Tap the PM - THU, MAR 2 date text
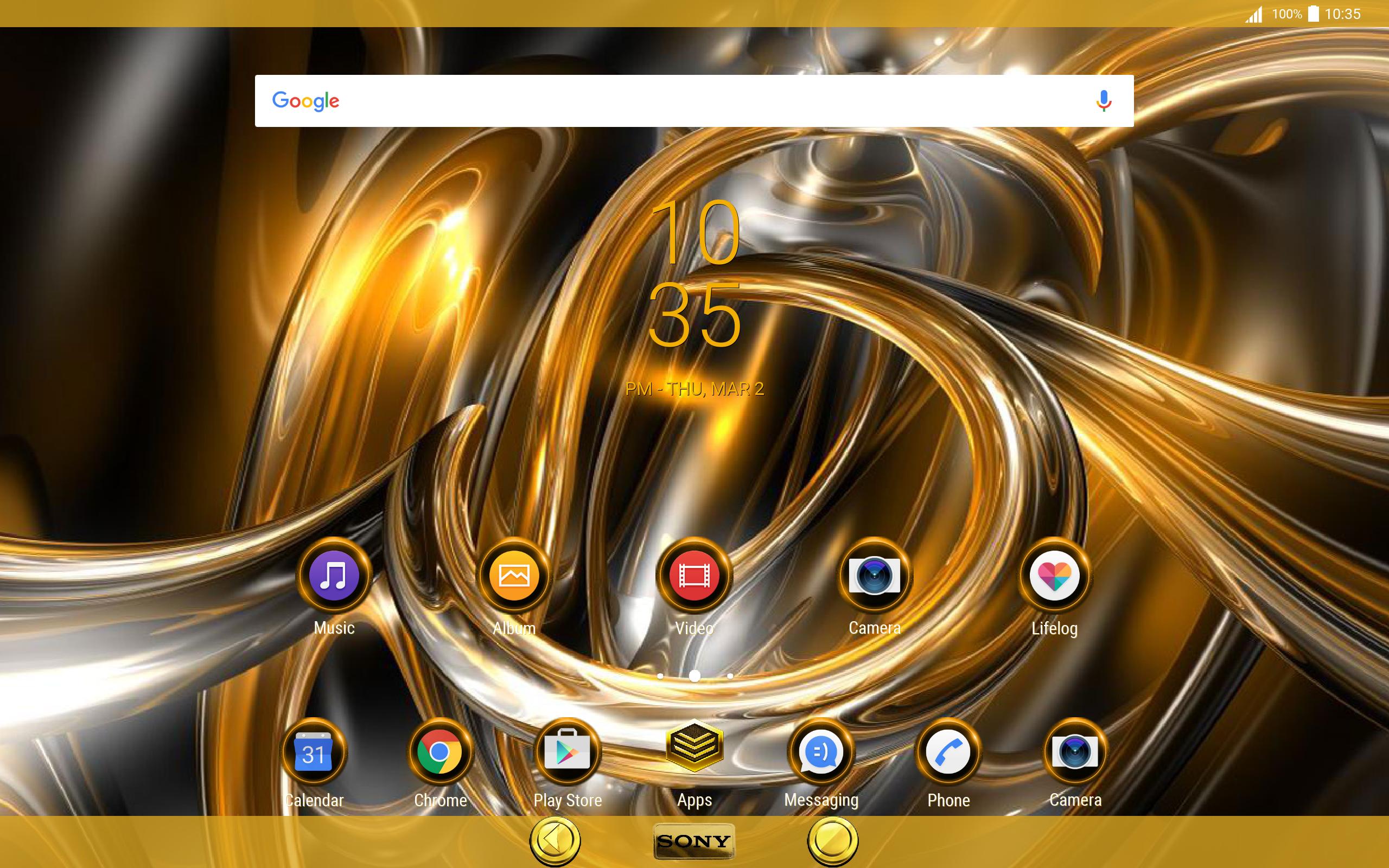 point(694,388)
